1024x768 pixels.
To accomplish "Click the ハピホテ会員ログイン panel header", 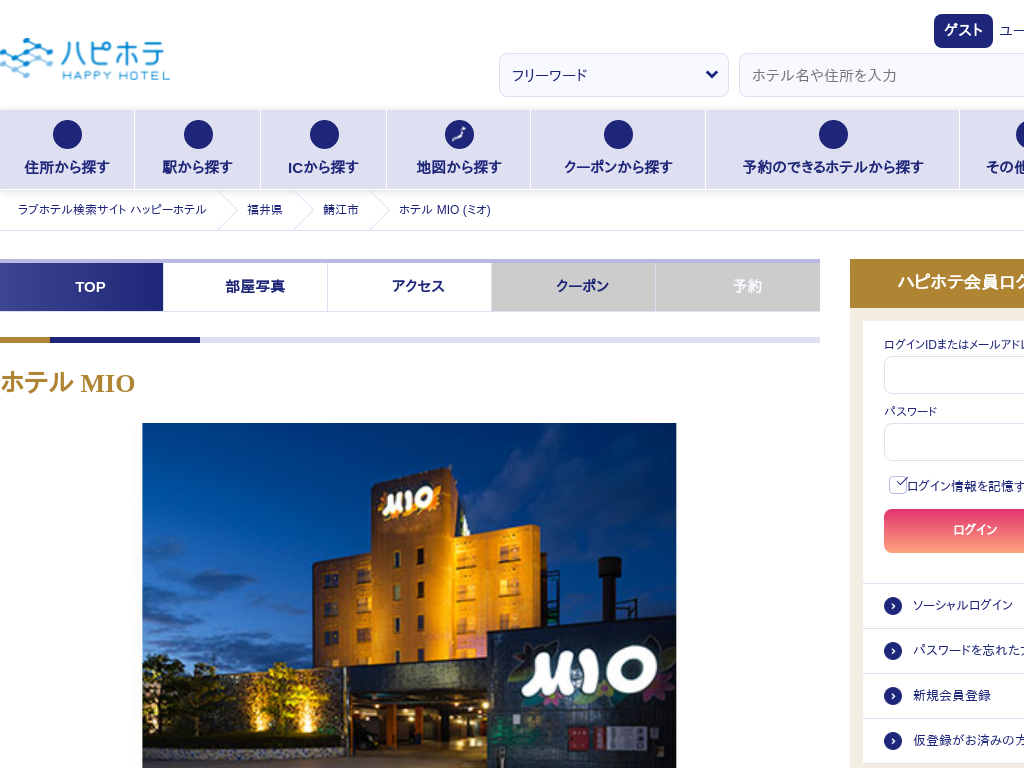I will click(x=937, y=283).
